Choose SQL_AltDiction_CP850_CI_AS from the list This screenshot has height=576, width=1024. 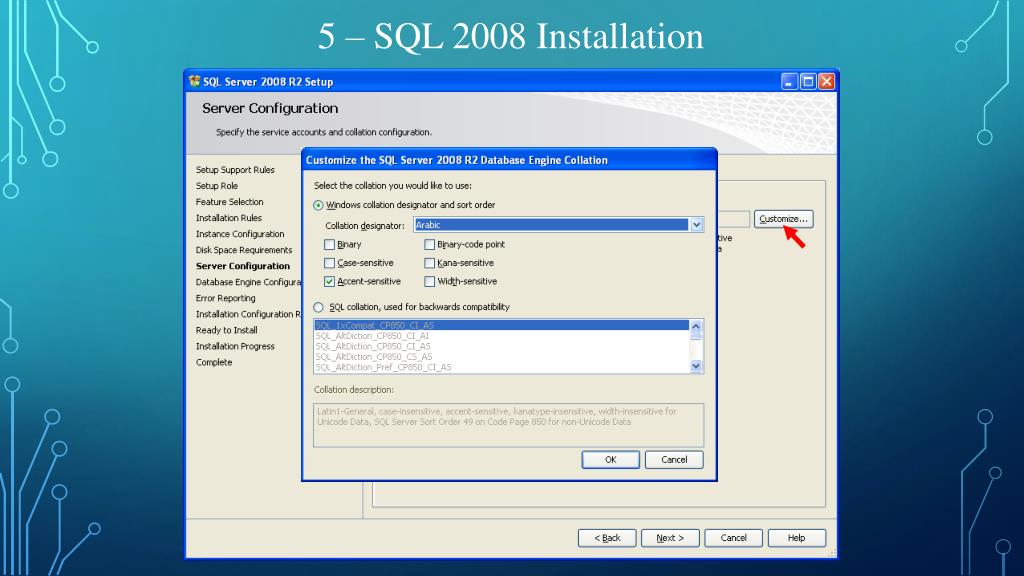[502, 346]
